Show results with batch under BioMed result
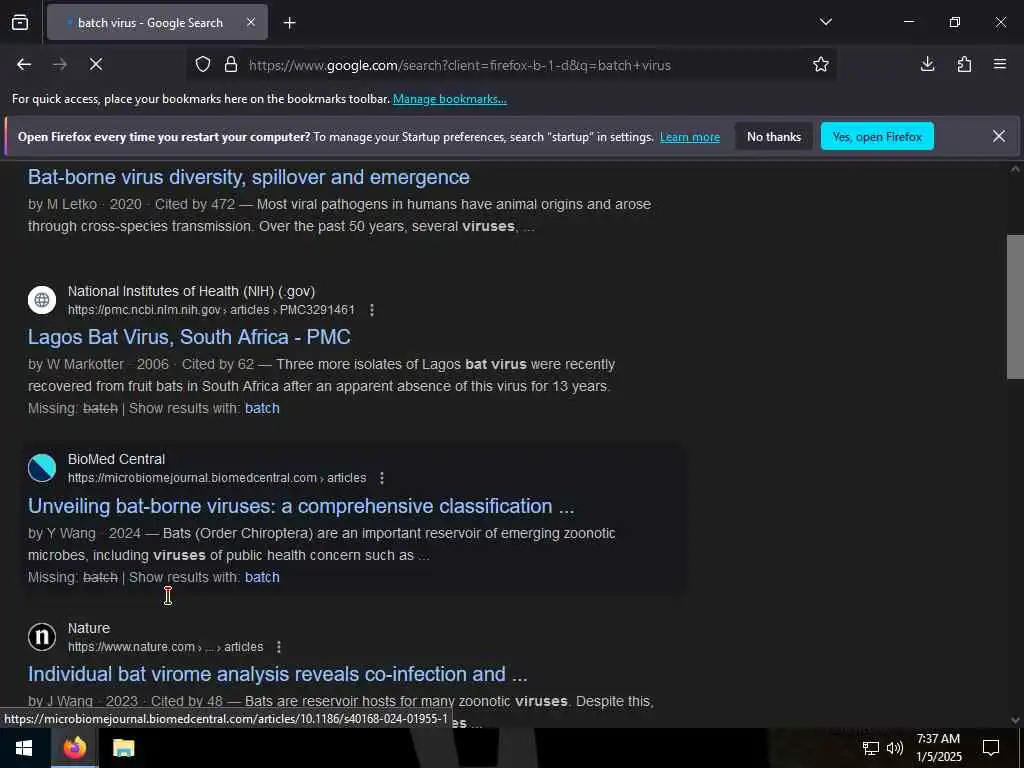This screenshot has height=768, width=1024. tap(262, 577)
